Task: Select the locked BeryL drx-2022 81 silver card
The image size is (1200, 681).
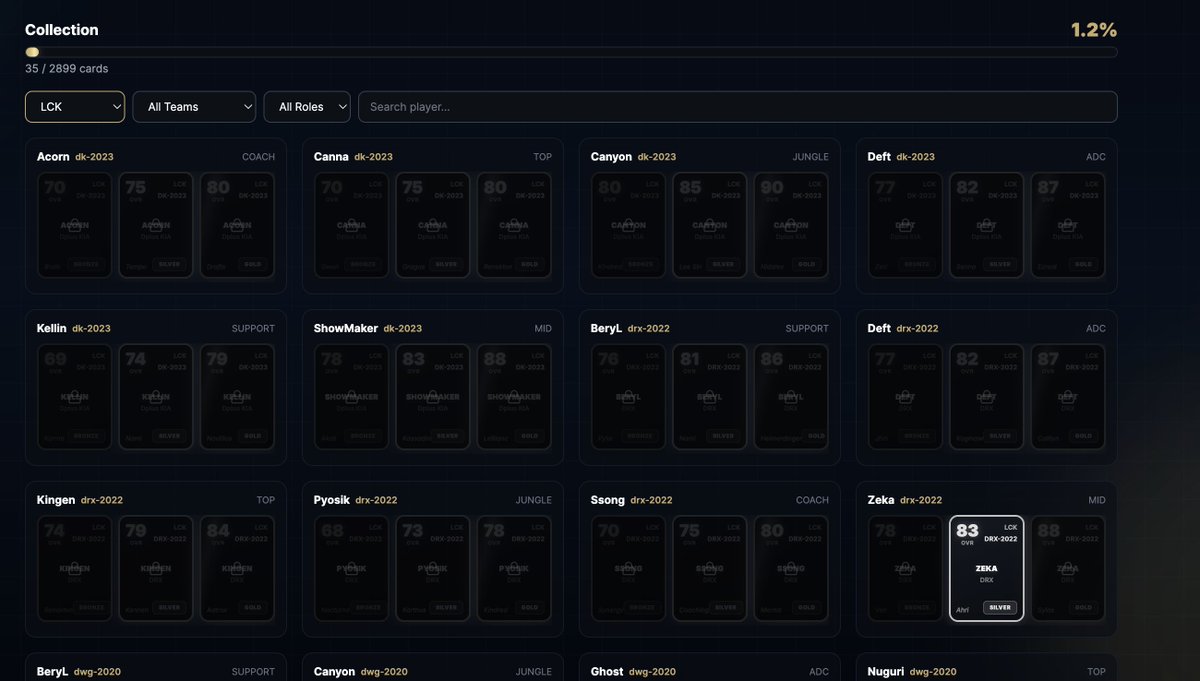Action: 710,397
